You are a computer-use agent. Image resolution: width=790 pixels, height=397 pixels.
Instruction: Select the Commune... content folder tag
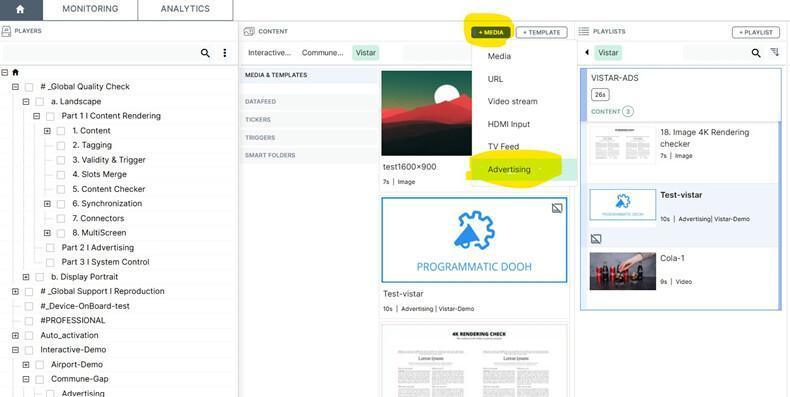pos(322,52)
